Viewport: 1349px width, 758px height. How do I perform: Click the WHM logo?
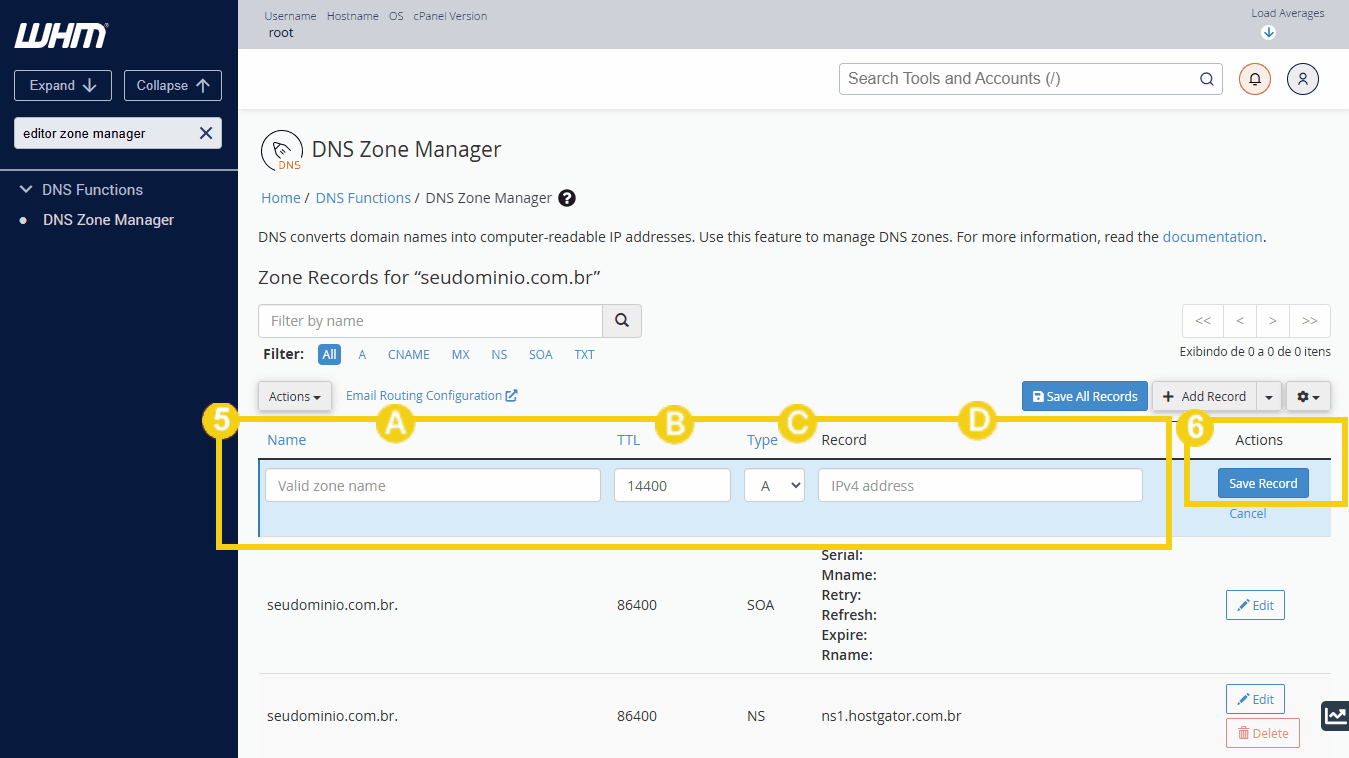pyautogui.click(x=61, y=36)
